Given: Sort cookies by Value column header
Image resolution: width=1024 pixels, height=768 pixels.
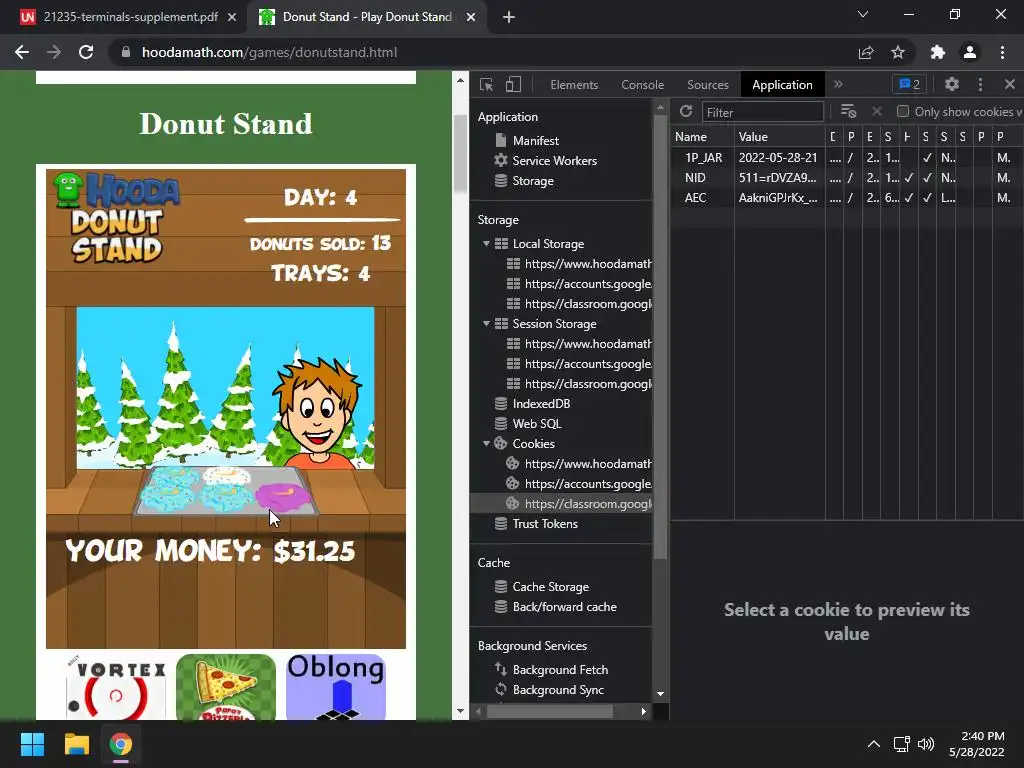Looking at the screenshot, I should click(x=780, y=136).
